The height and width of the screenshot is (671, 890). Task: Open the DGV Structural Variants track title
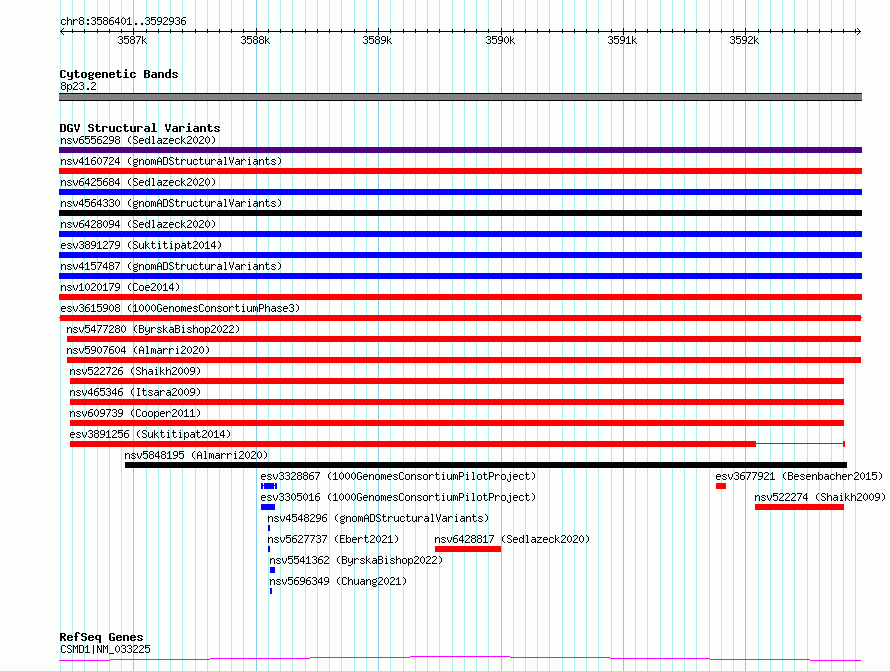[x=140, y=128]
